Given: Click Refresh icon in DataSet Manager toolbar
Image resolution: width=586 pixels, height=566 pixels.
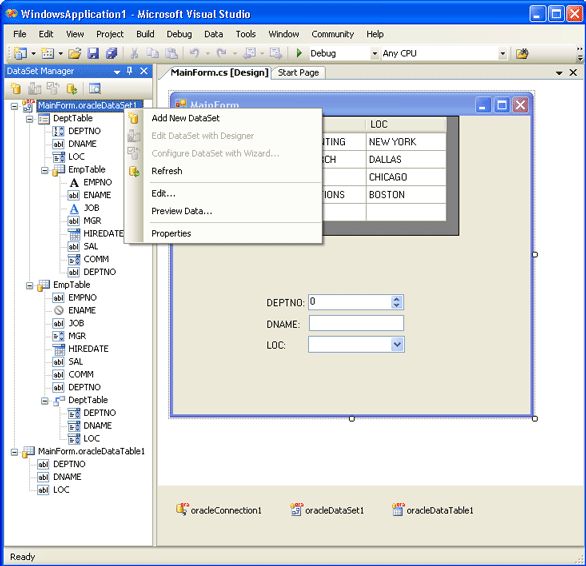Looking at the screenshot, I should tap(71, 89).
